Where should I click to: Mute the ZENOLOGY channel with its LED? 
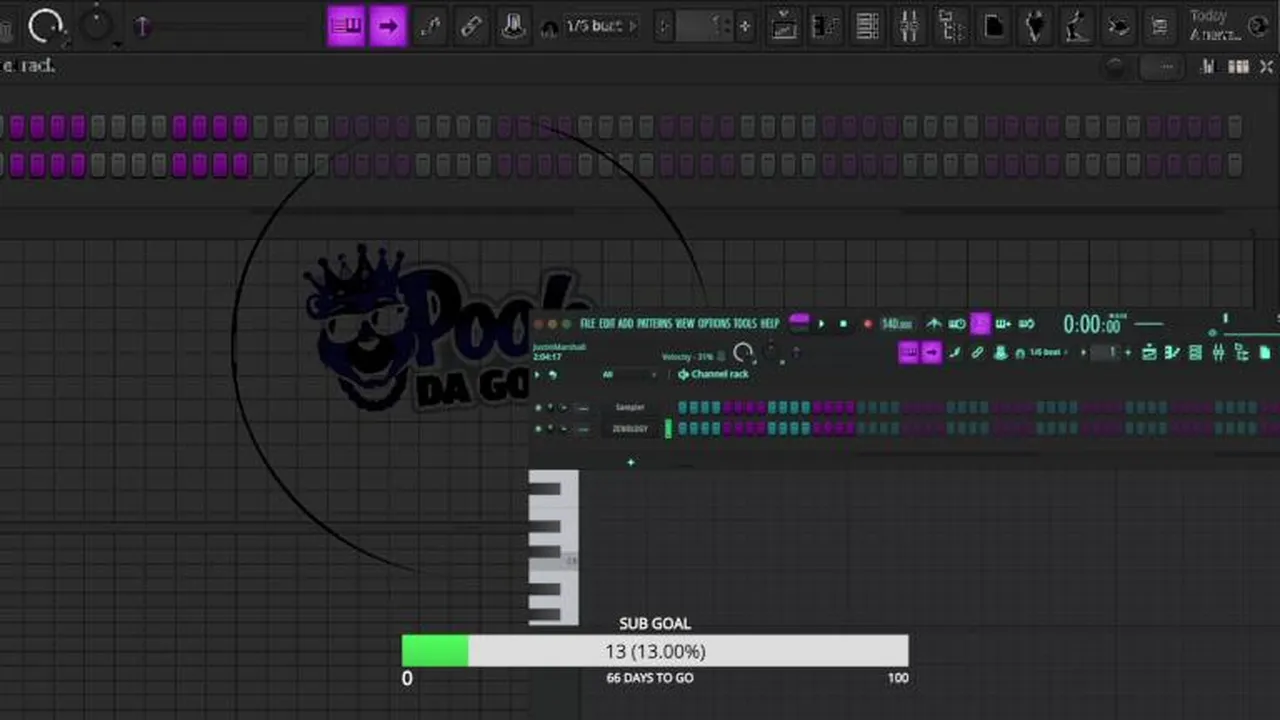538,428
